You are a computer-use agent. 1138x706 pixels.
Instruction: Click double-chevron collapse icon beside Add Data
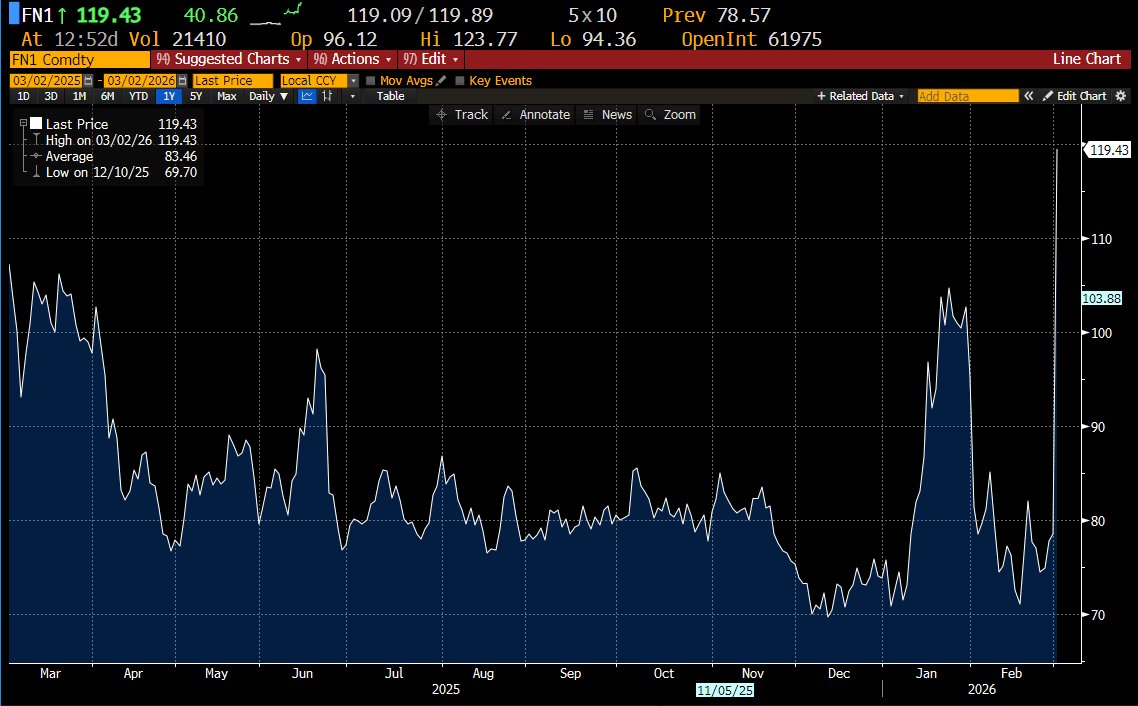click(x=1028, y=96)
